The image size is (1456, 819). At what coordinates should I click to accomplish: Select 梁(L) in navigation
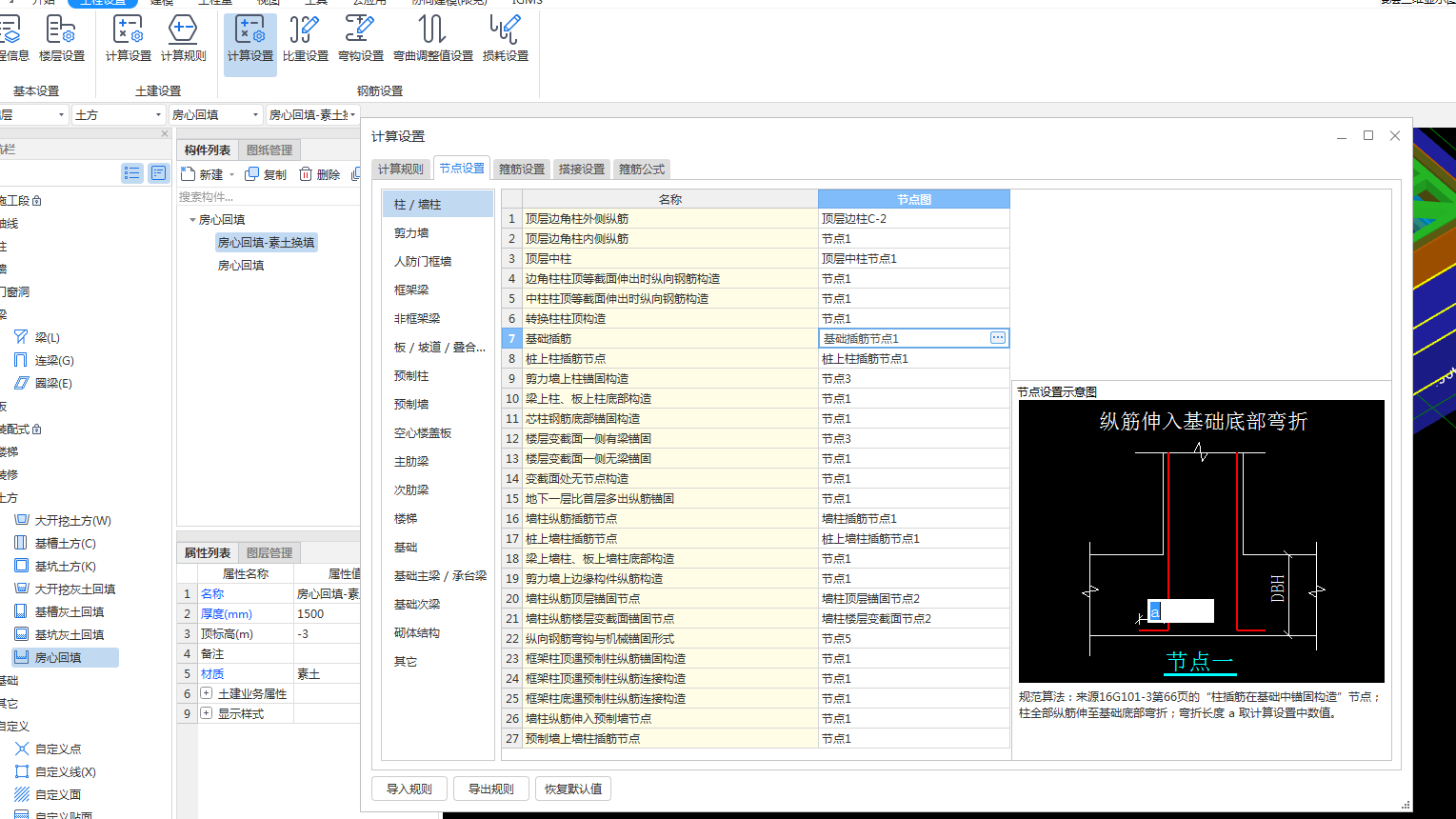pyautogui.click(x=38, y=337)
